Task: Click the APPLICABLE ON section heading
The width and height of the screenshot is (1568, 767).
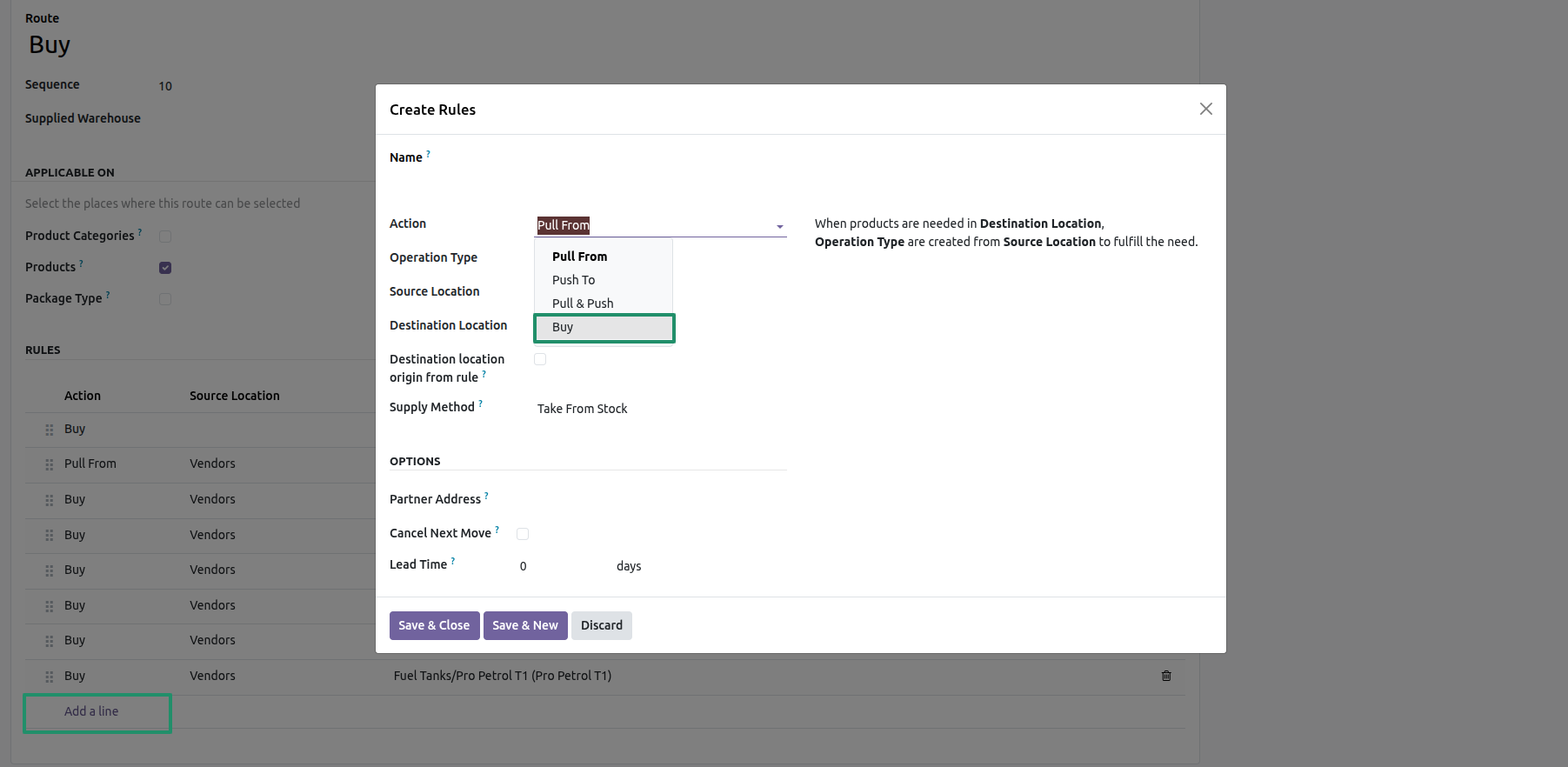Action: tap(70, 173)
